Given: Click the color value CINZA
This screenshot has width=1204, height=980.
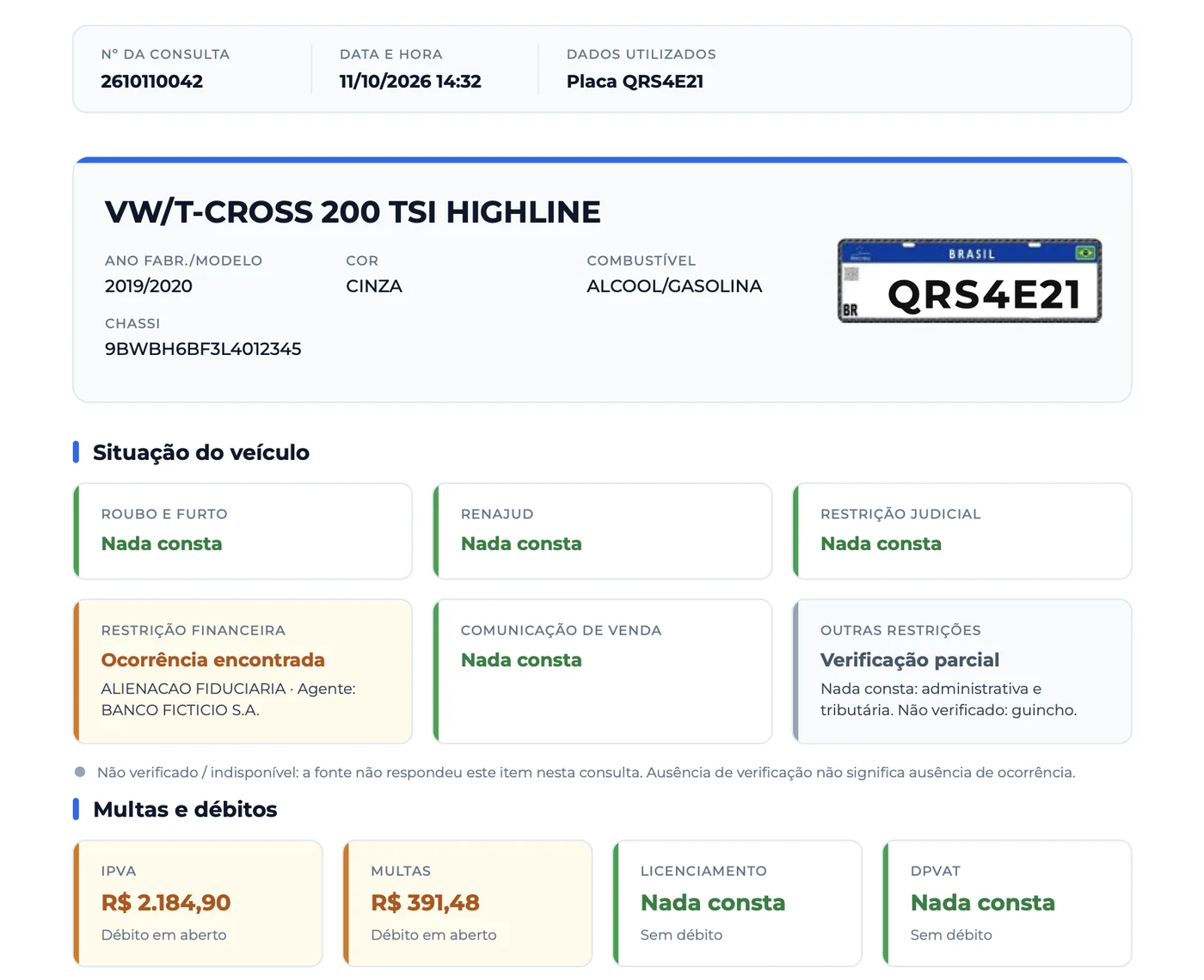Looking at the screenshot, I should pyautogui.click(x=374, y=286).
